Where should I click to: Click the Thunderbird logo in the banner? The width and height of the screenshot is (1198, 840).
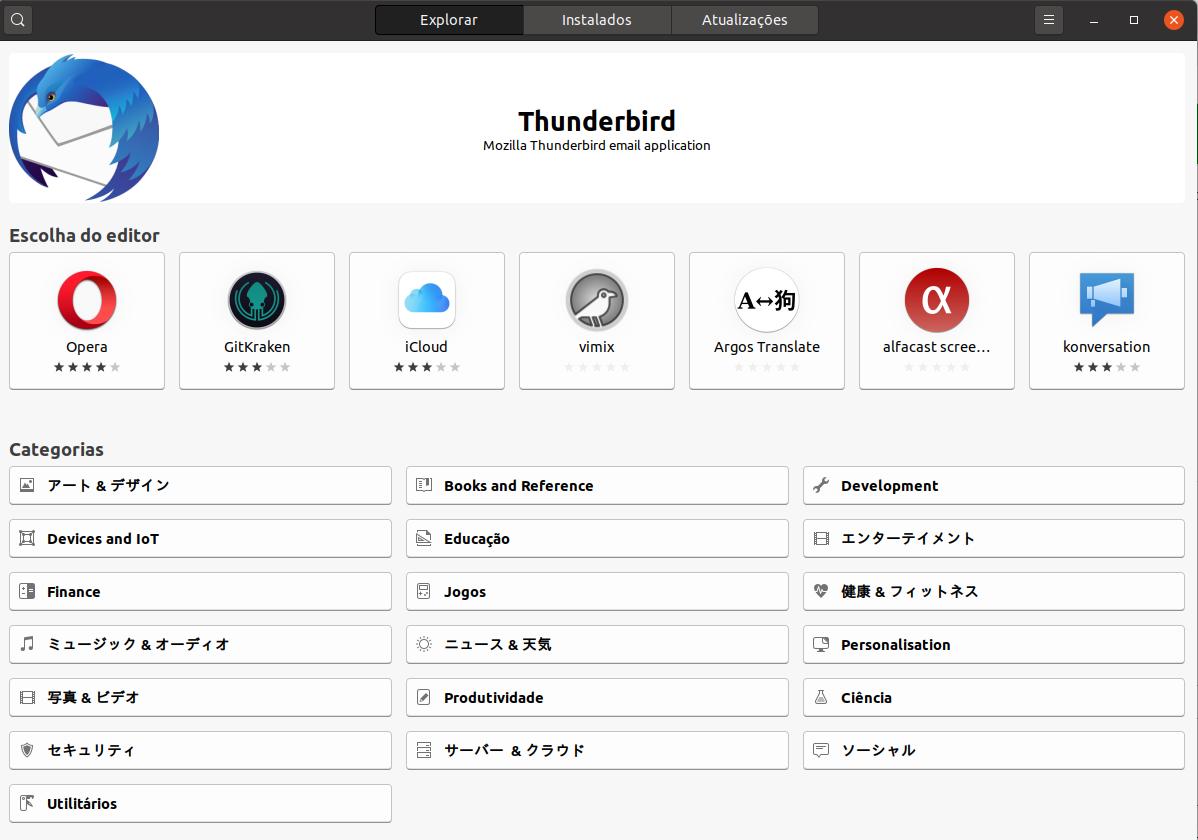84,128
